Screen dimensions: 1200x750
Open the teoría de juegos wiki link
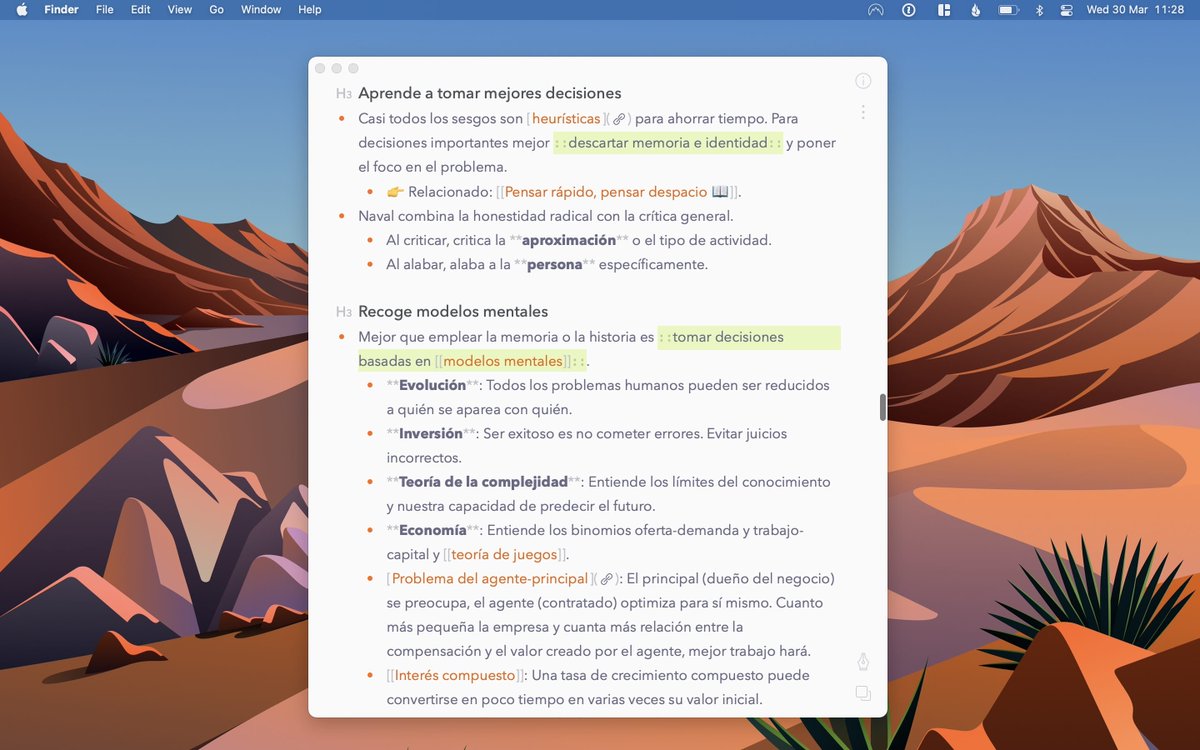pos(504,555)
